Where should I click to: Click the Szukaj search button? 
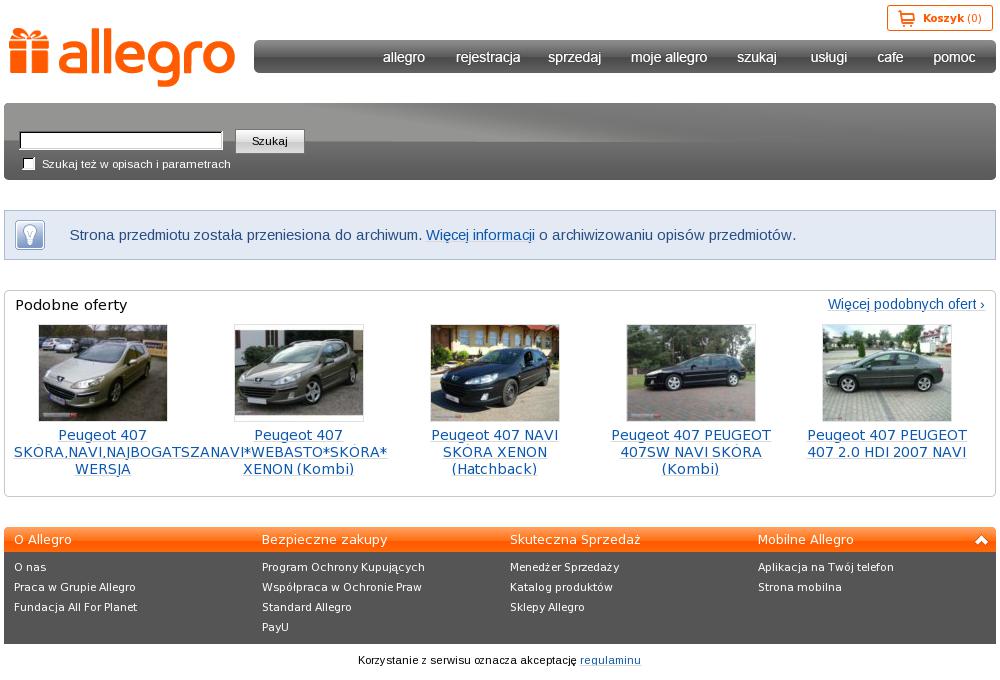click(x=270, y=141)
